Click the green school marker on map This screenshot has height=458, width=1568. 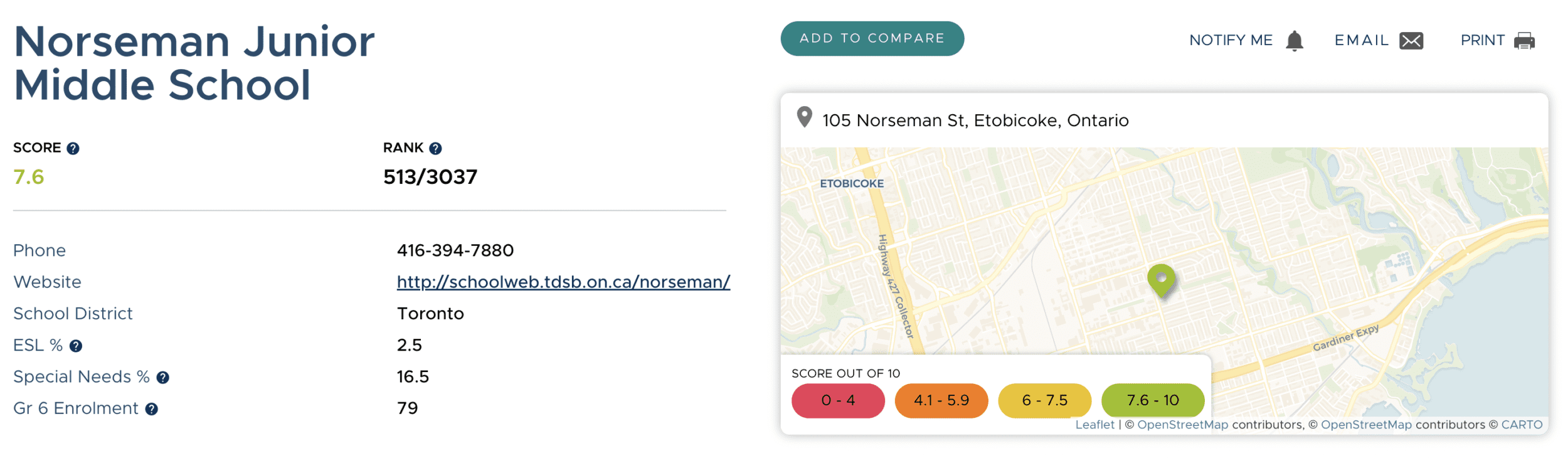pyautogui.click(x=1161, y=280)
